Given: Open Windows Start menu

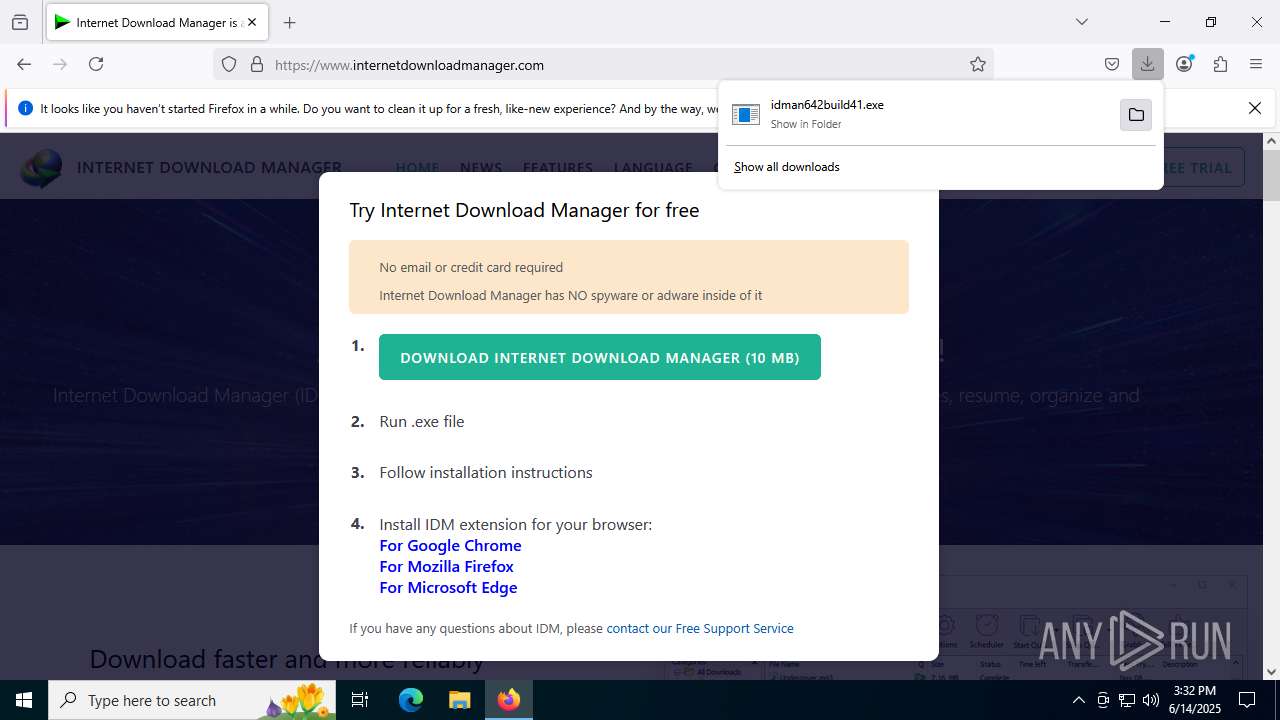Looking at the screenshot, I should click(24, 700).
